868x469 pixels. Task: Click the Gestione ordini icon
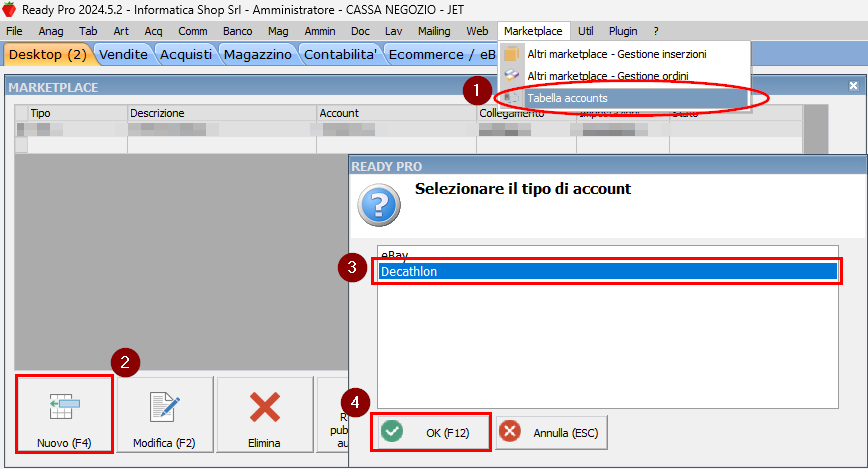tap(512, 75)
